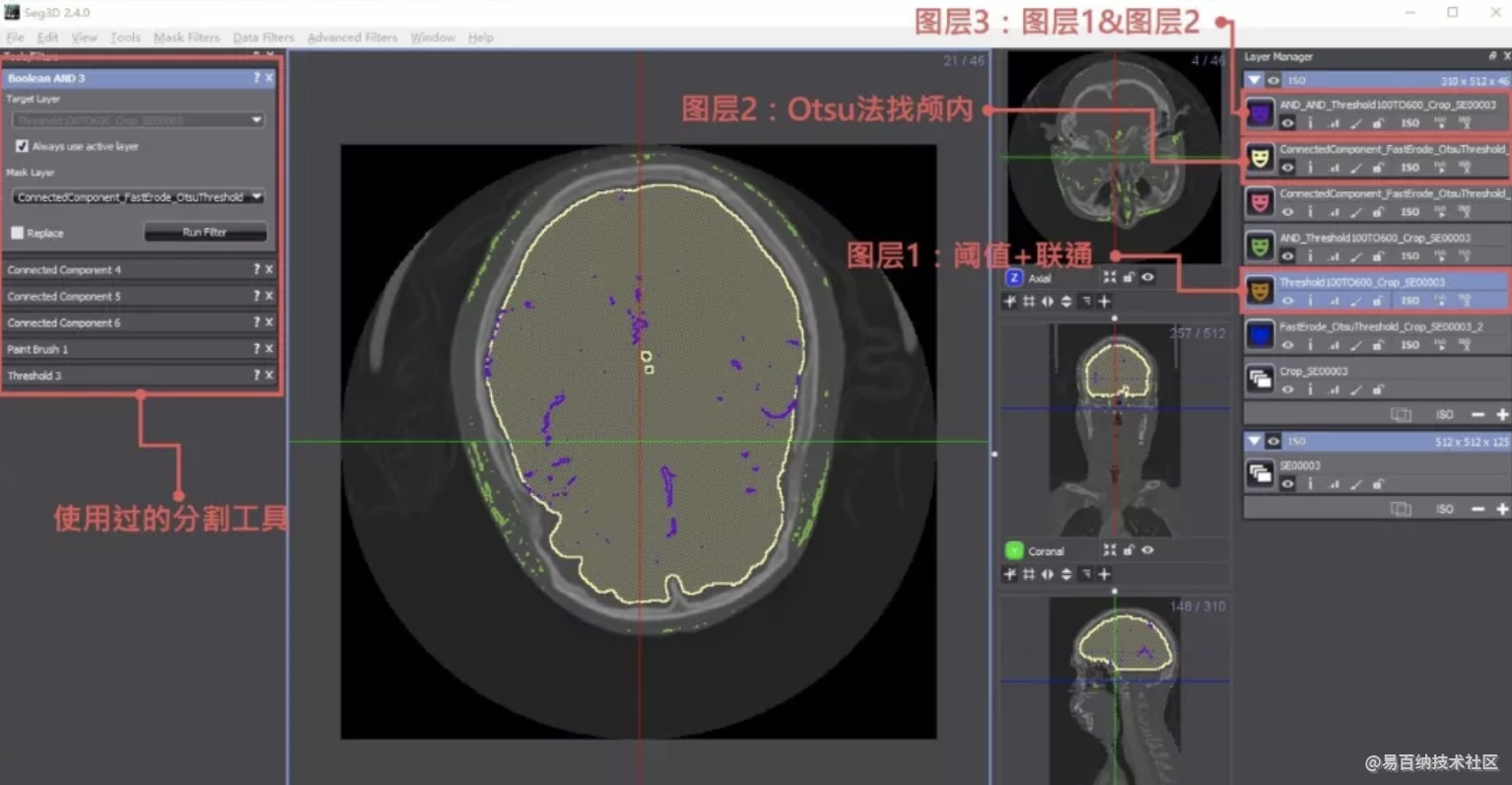This screenshot has width=1512, height=785.
Task: Click flip vertical icon in Coronal viewer toolbar
Action: (1066, 575)
